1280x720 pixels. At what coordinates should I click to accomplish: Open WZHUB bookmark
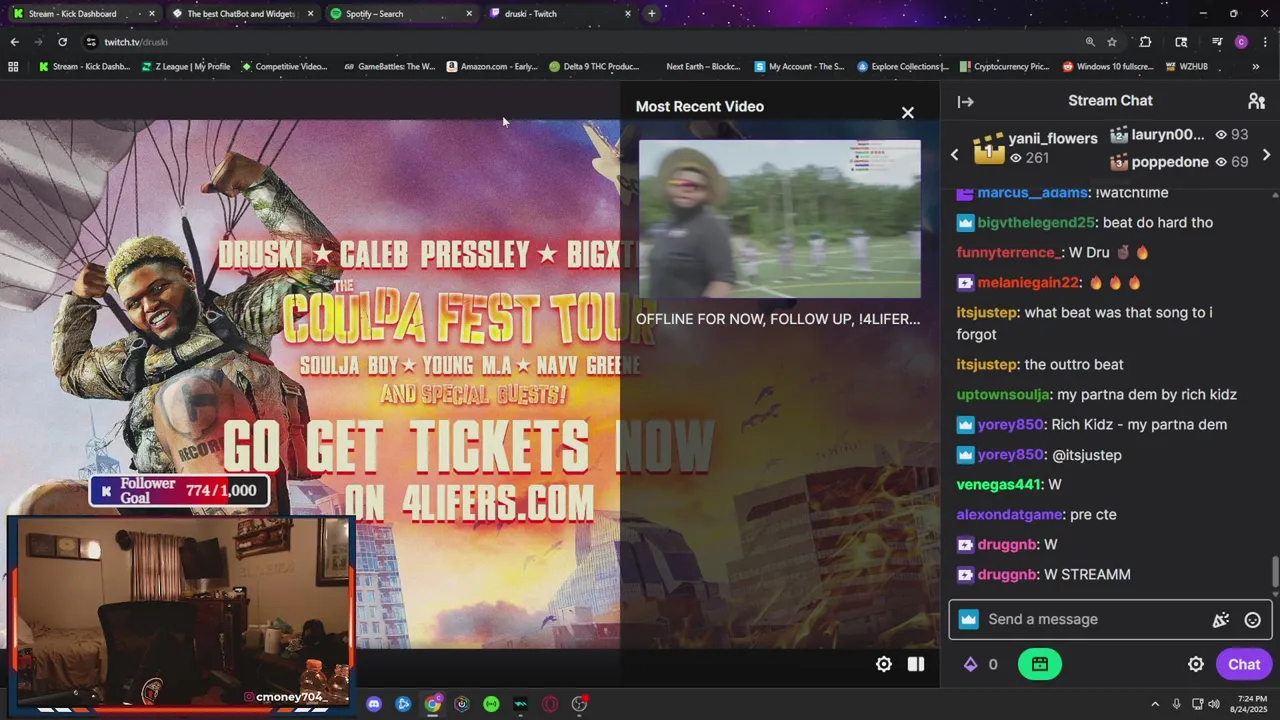point(1186,67)
